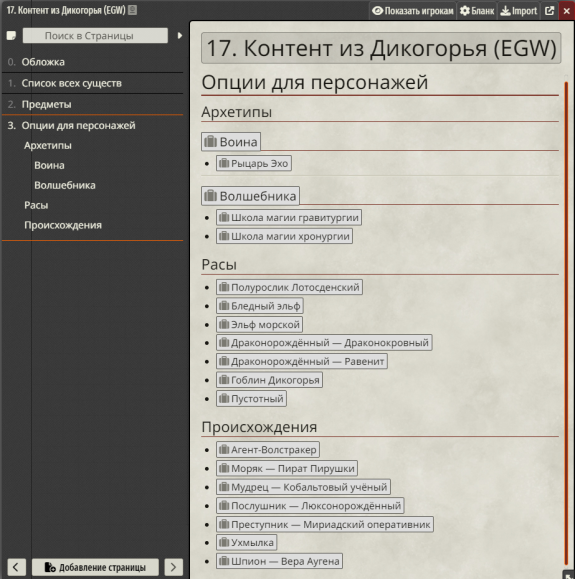The height and width of the screenshot is (579, 575).
Task: Go to next page with right chevron
Action: (173, 567)
